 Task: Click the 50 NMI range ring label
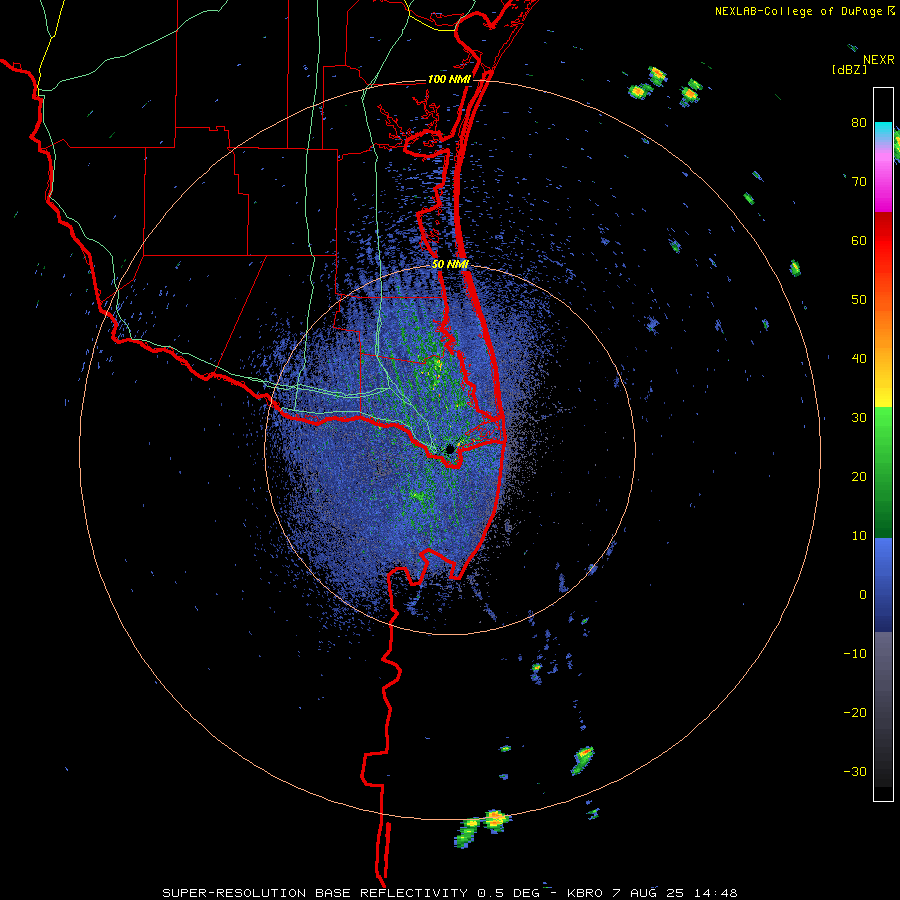(450, 265)
